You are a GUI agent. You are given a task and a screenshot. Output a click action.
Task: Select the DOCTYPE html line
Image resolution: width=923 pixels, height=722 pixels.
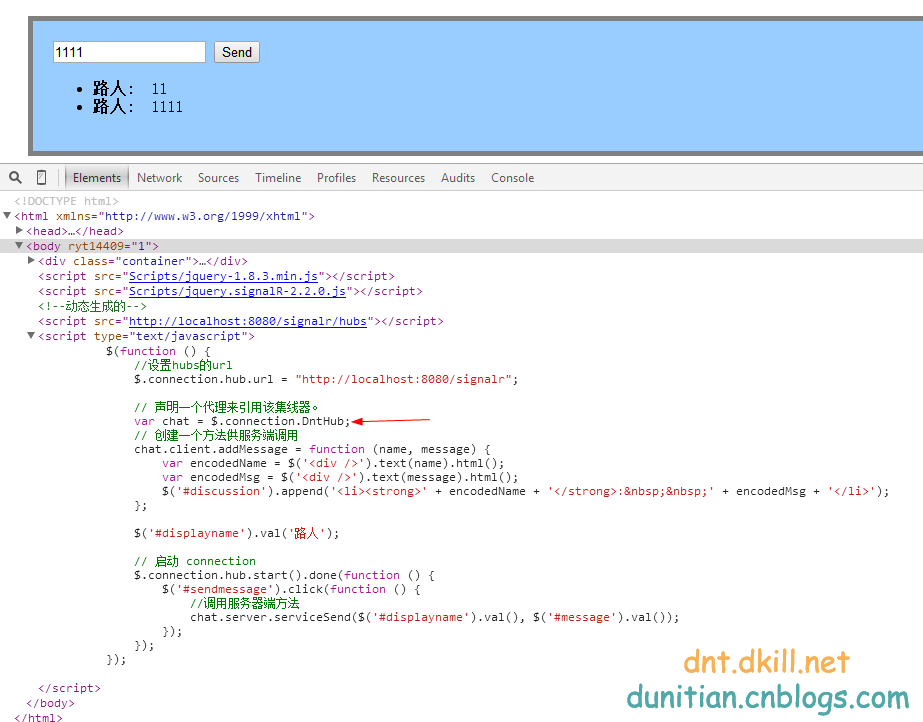(x=67, y=201)
